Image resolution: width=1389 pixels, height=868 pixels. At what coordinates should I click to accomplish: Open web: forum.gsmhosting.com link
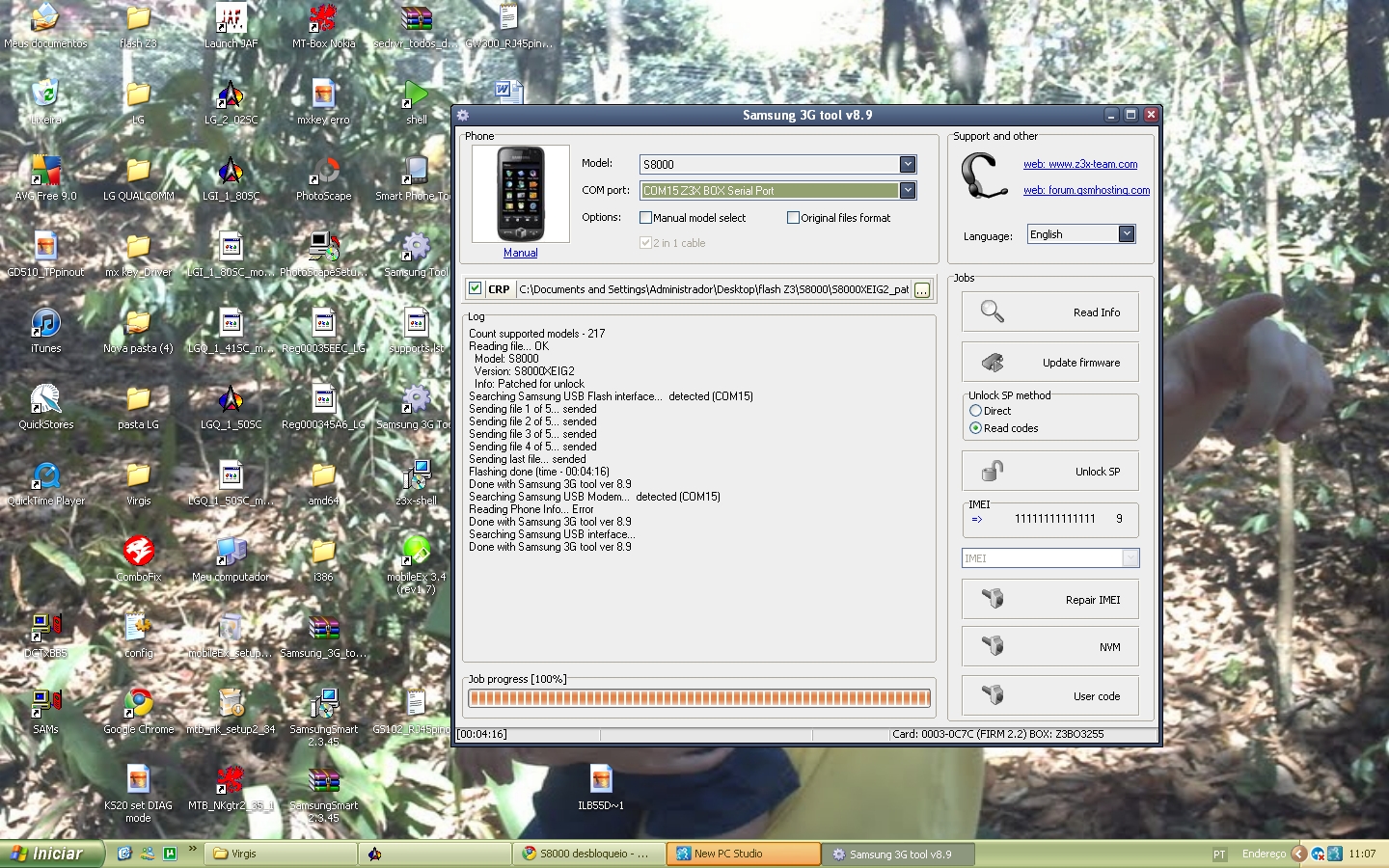point(1086,190)
